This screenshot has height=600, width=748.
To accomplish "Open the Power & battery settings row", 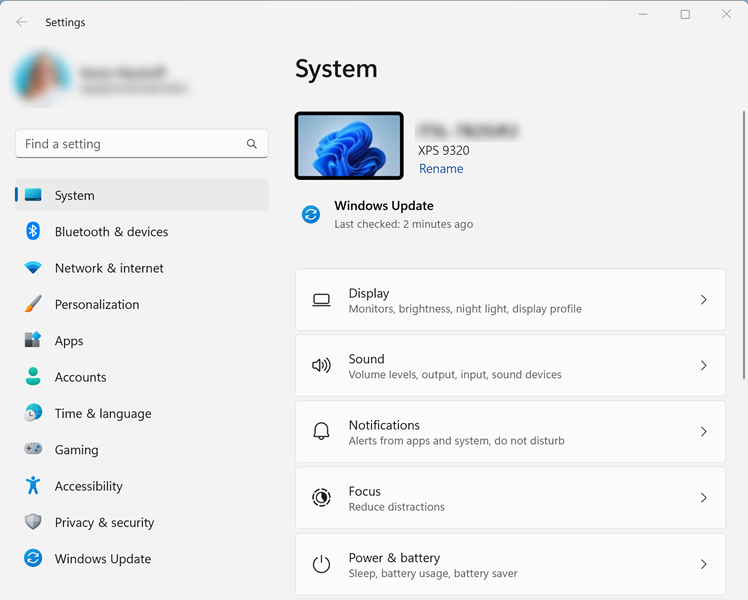I will pos(510,565).
